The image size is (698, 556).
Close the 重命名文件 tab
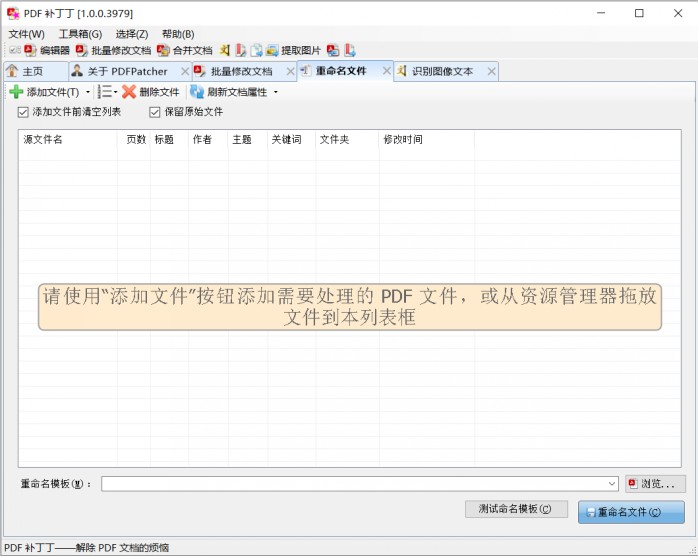pyautogui.click(x=387, y=71)
